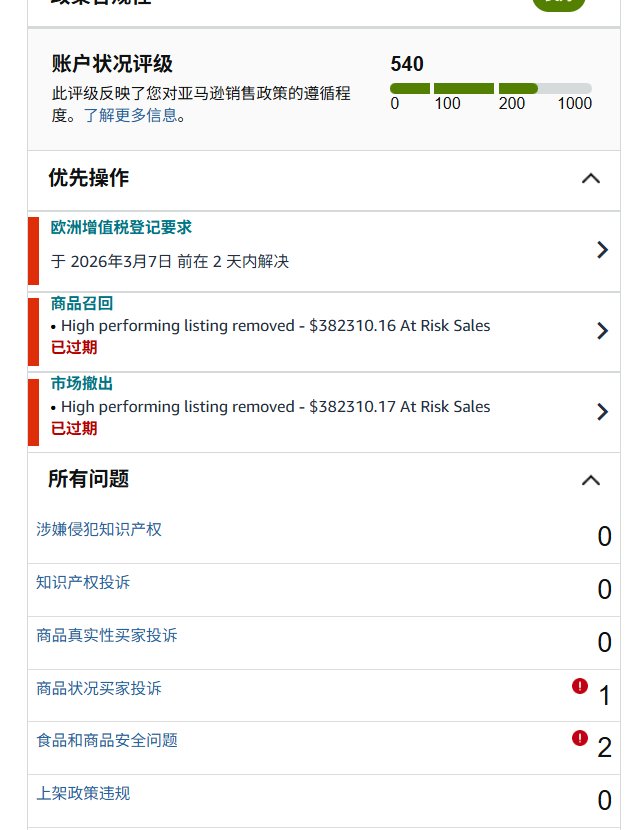This screenshot has height=830, width=635.
Task: Open 商品召回 right arrow chevron
Action: (x=602, y=331)
